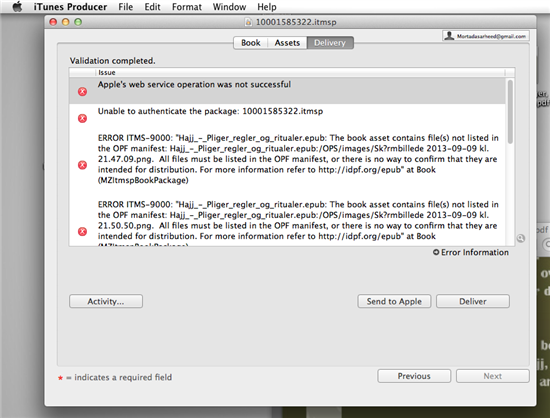Open the File menu
550x418 pixels.
tap(126, 7)
